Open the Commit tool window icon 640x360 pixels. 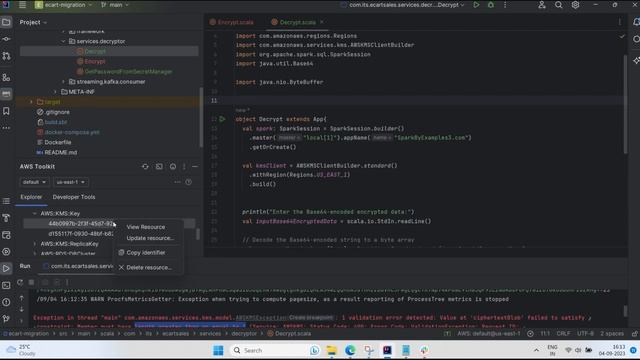[x=6, y=39]
